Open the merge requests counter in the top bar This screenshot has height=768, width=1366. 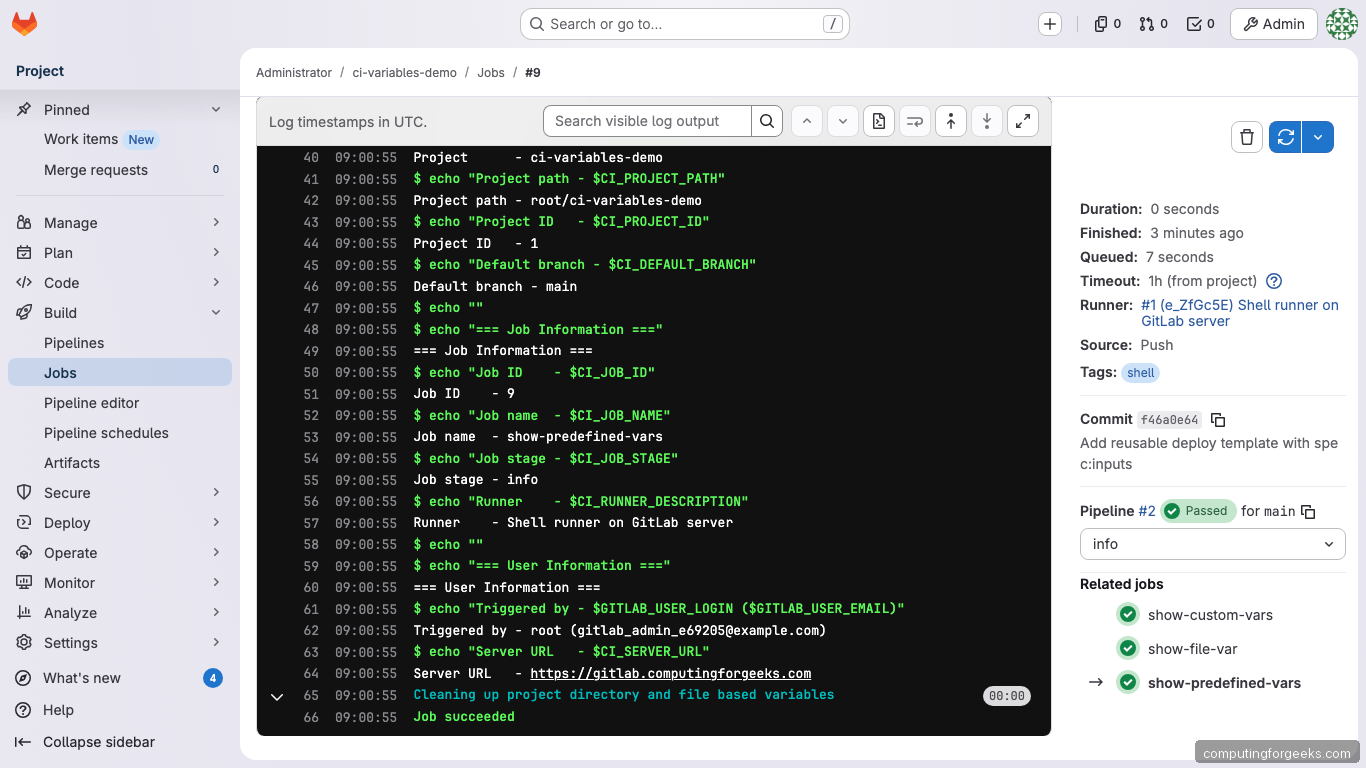1152,23
